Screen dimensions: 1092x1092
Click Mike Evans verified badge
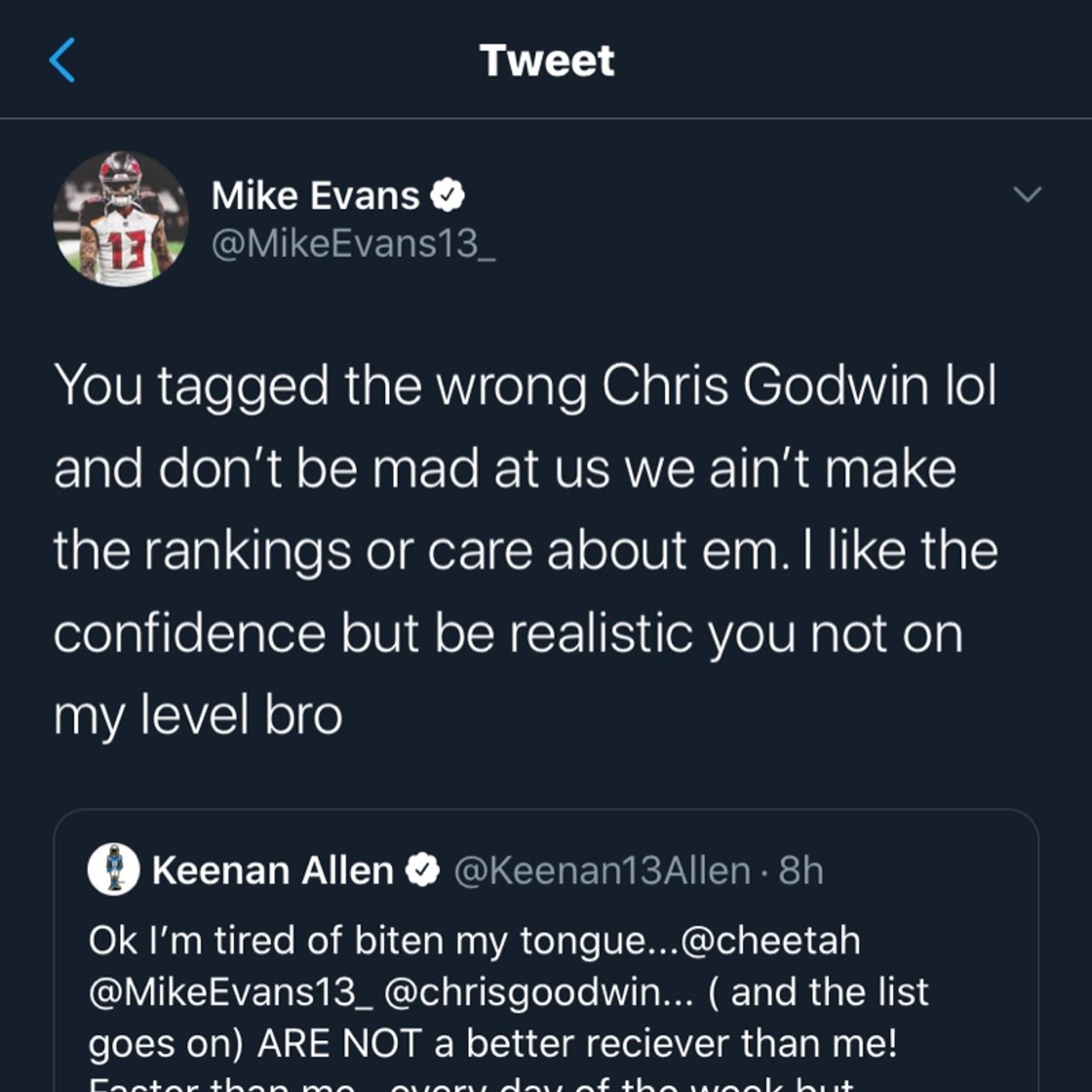[448, 195]
